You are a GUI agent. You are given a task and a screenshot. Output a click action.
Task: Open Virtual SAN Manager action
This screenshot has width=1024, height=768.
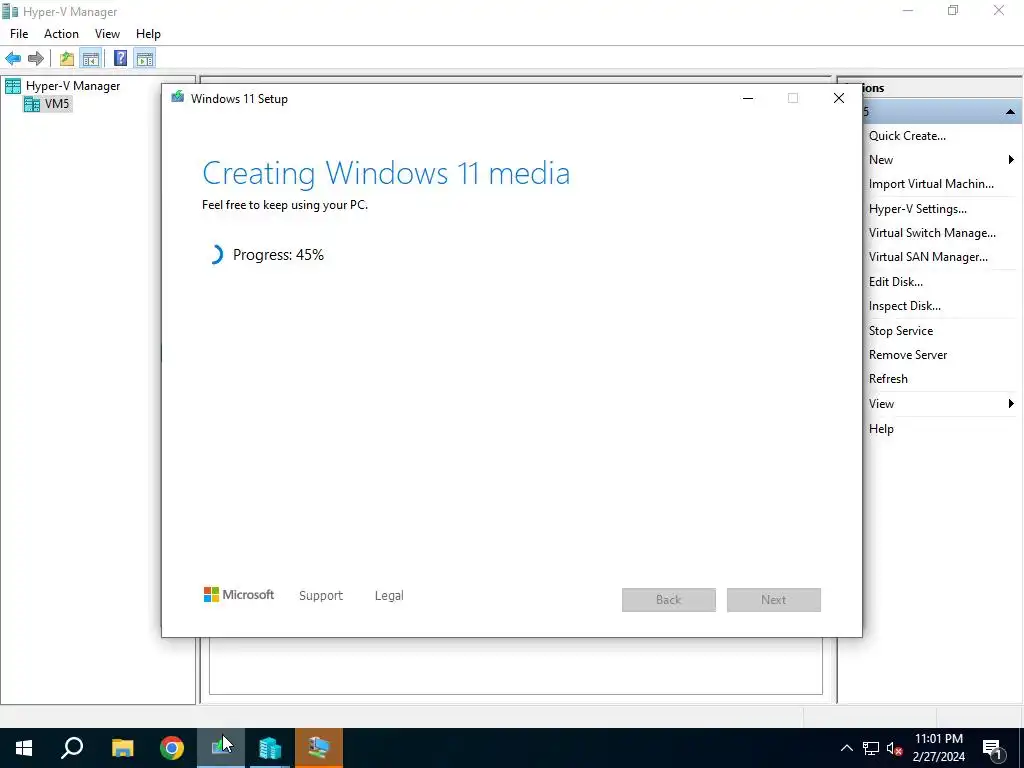(928, 257)
